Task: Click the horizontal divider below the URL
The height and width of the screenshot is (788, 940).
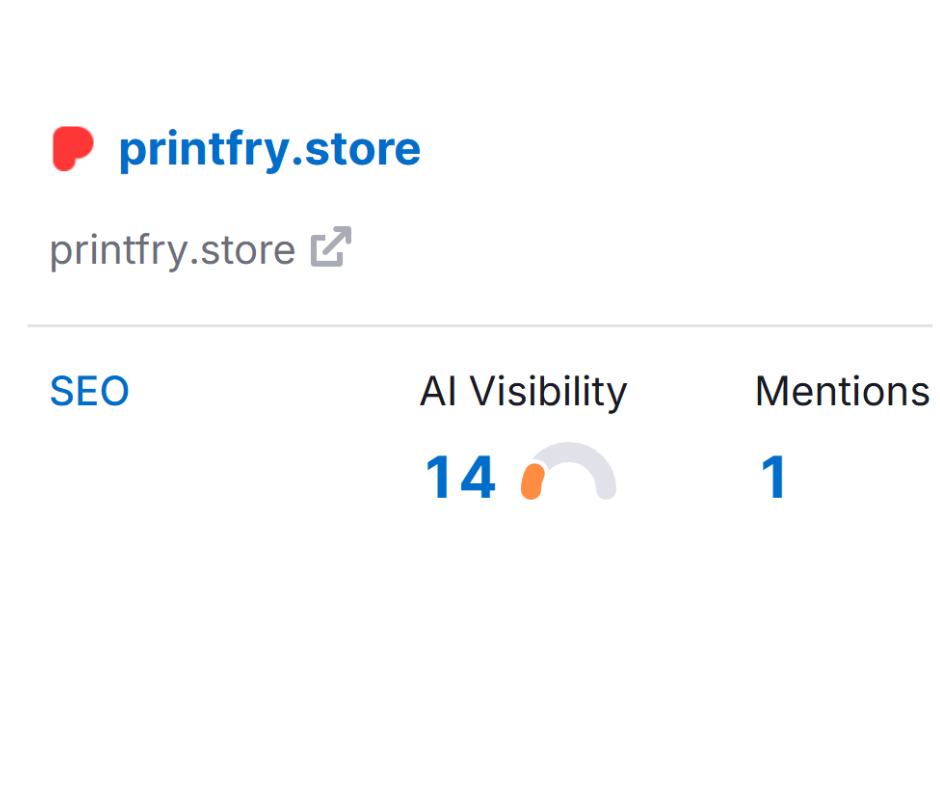Action: click(x=480, y=326)
